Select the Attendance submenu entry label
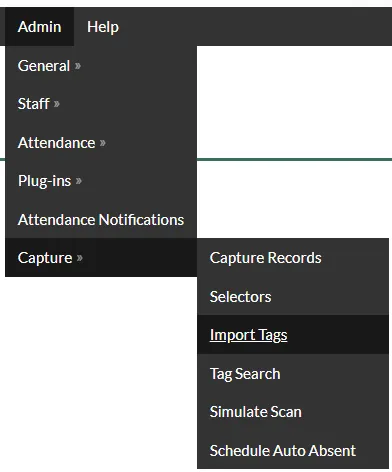This screenshot has height=472, width=392. [x=56, y=143]
